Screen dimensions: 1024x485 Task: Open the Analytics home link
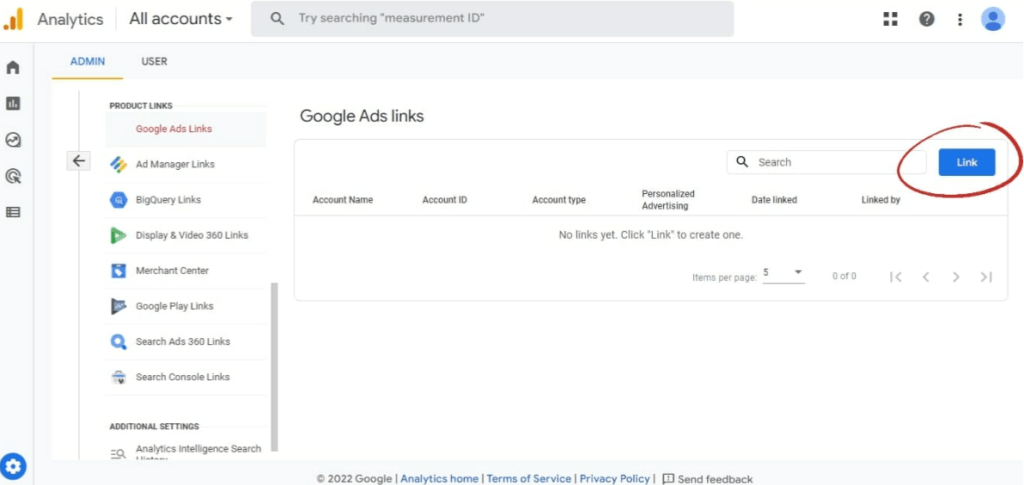[439, 478]
